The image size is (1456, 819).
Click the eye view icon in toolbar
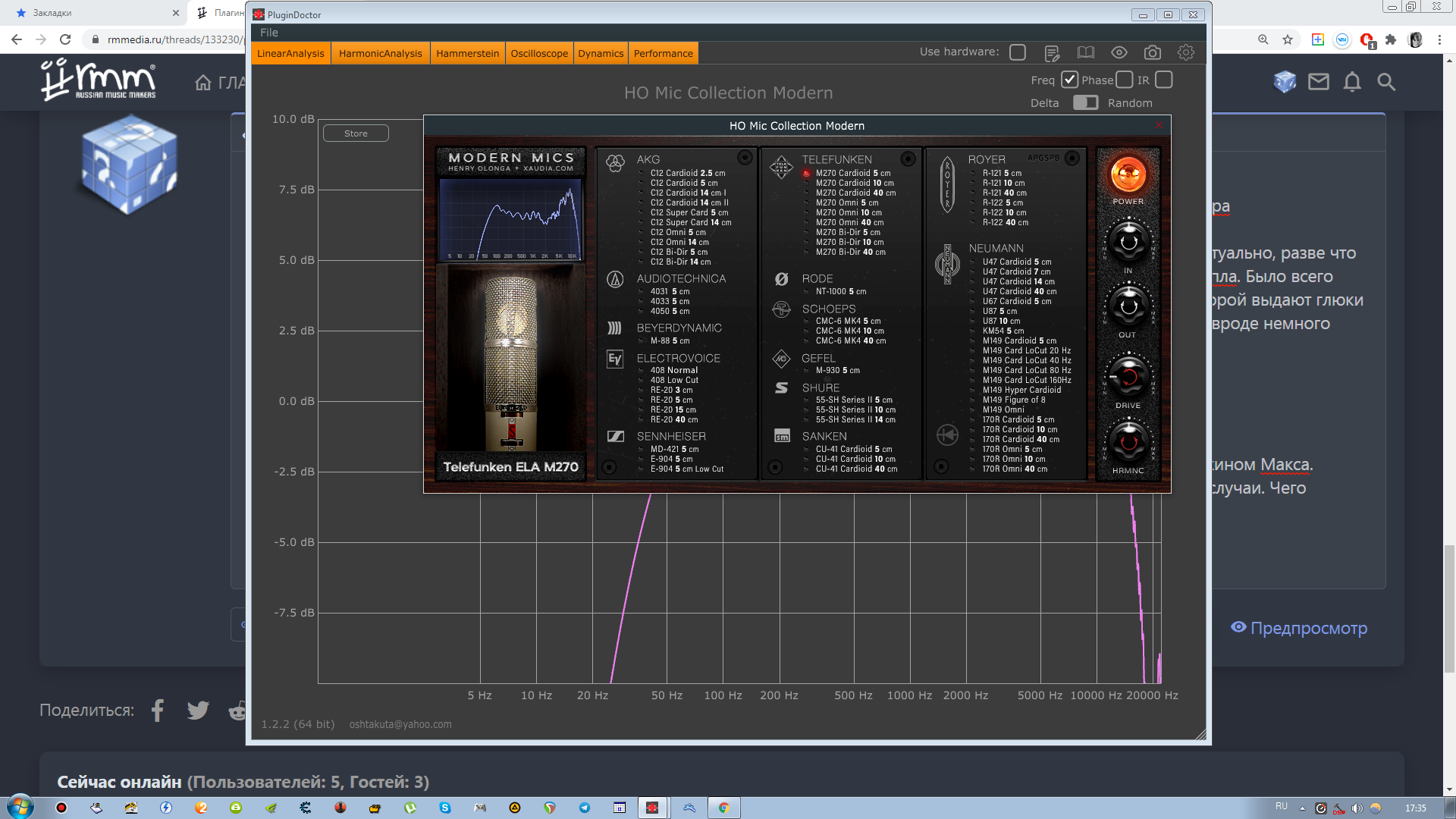1119,52
